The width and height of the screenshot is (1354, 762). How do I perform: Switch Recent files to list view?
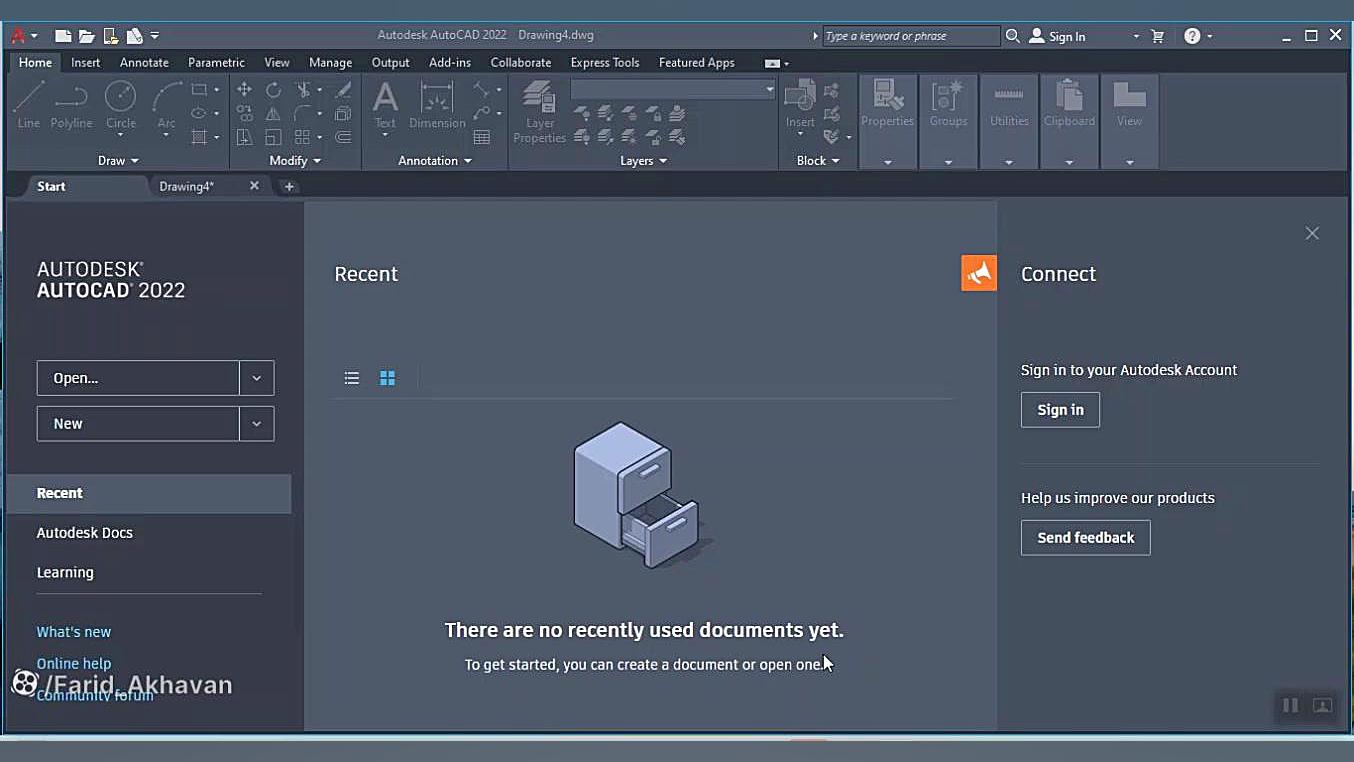click(x=352, y=378)
